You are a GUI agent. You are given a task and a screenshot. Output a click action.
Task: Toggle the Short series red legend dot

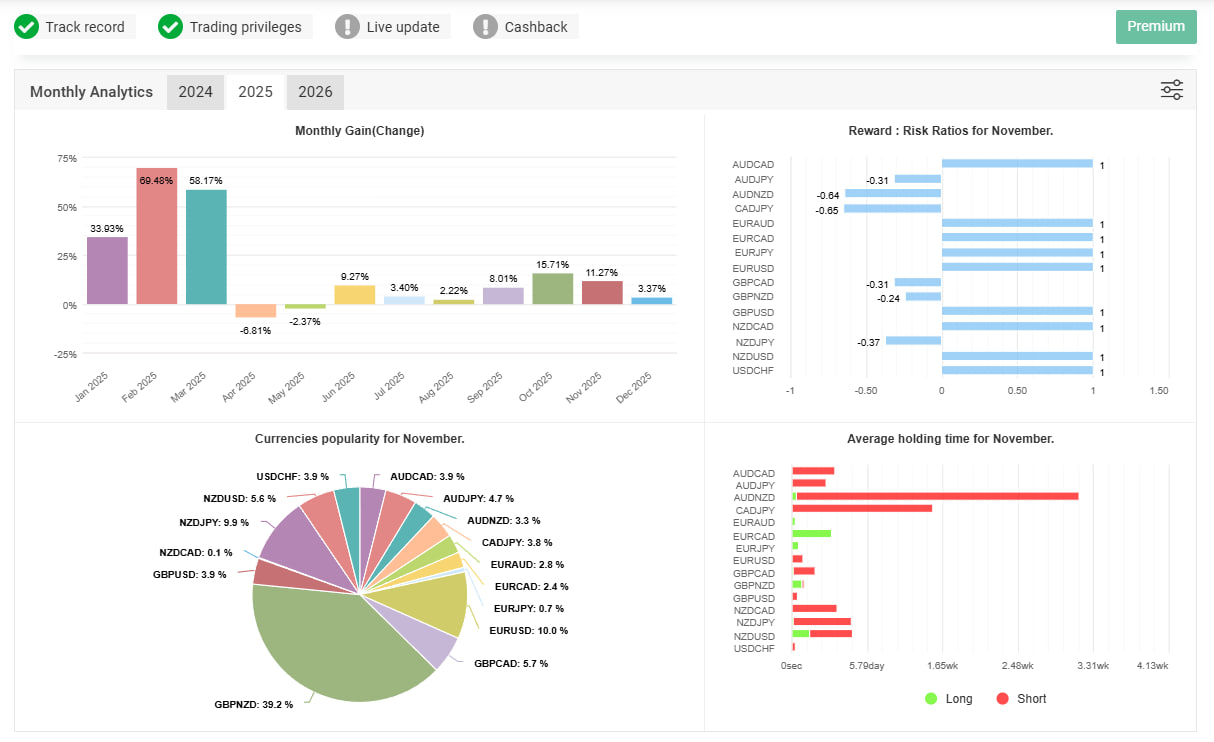[1003, 699]
